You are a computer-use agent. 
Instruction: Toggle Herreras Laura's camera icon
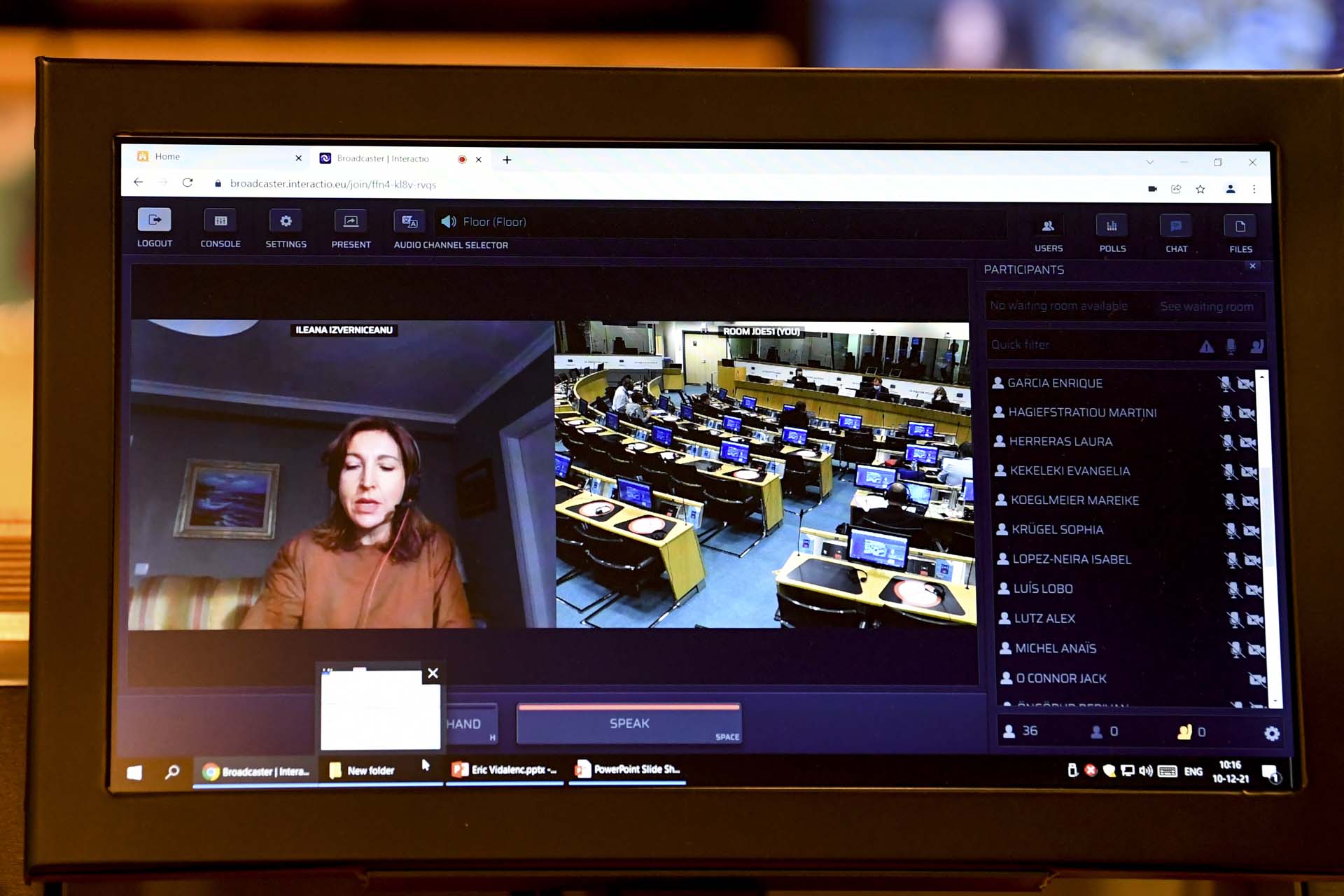tap(1247, 442)
